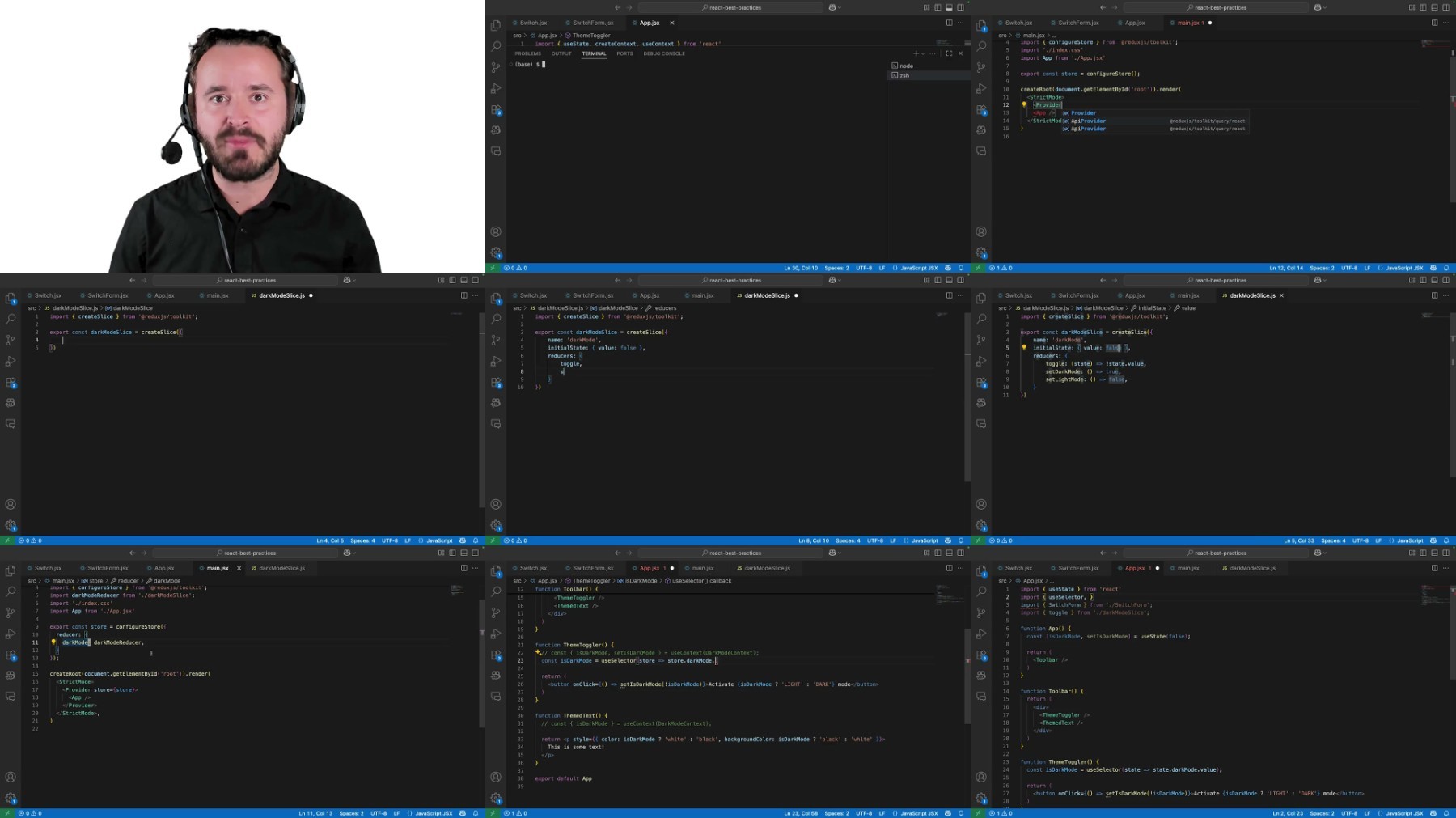Open UTF-8 encoding picker in Ln 8, Col 10 window
The image size is (1456, 818).
pos(875,540)
